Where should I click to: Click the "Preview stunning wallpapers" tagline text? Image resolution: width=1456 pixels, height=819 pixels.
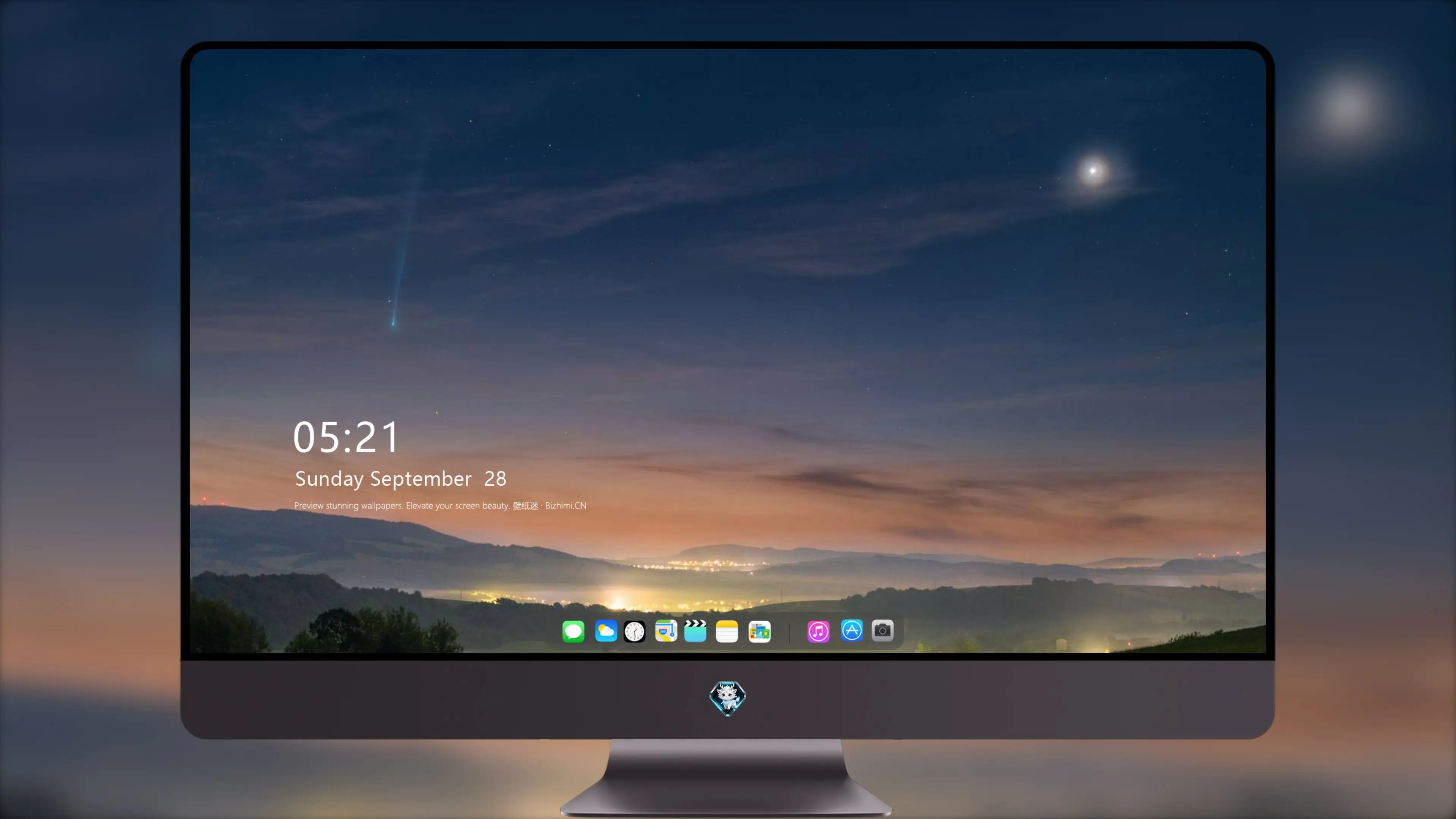tap(440, 505)
